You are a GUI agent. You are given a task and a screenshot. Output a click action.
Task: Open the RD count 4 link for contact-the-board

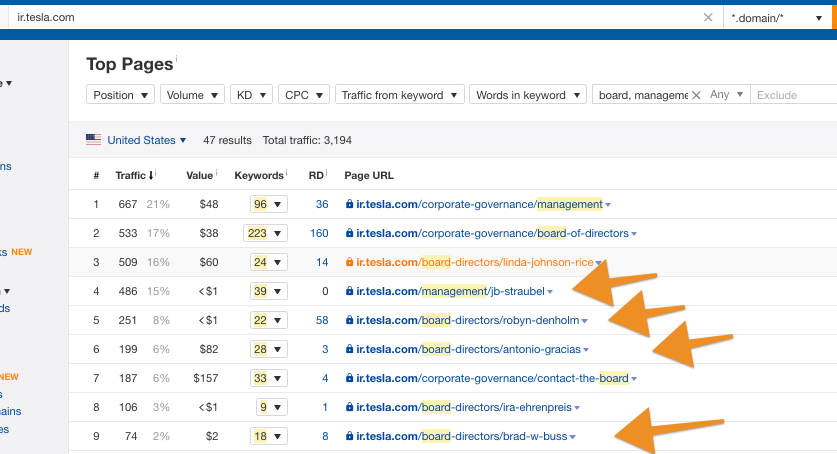325,378
